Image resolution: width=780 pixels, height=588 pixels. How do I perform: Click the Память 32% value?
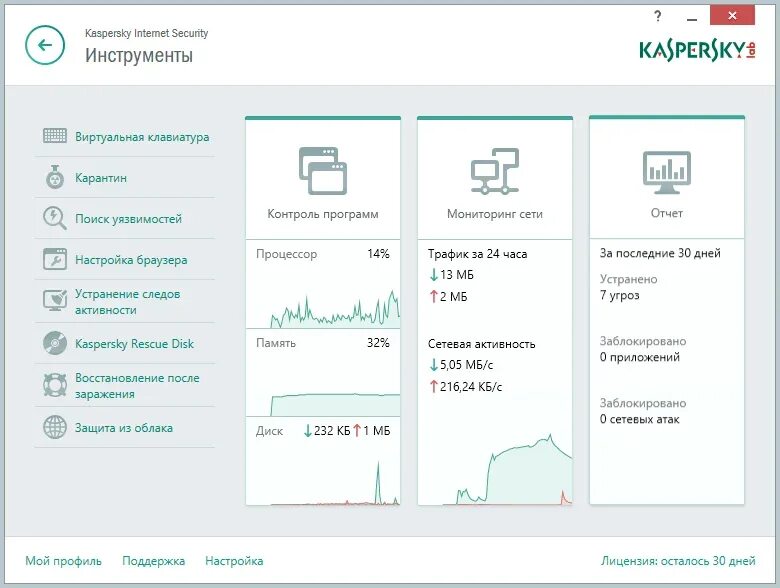coord(379,343)
